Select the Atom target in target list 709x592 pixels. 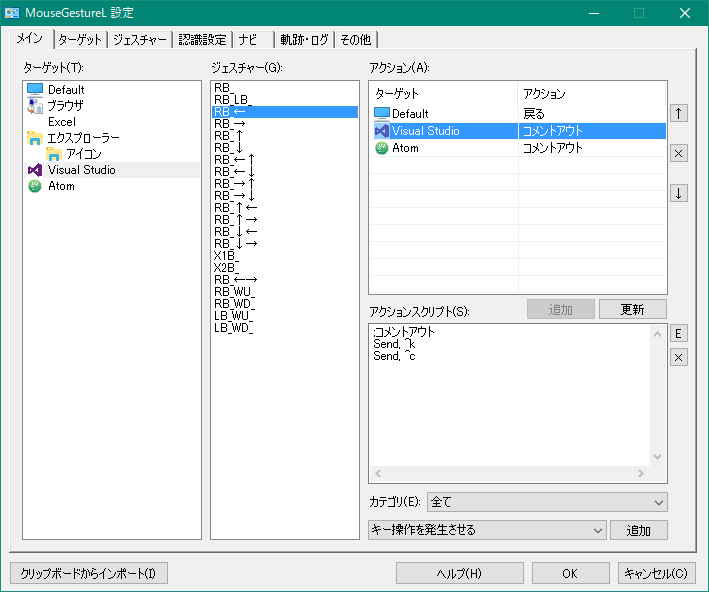[x=61, y=186]
